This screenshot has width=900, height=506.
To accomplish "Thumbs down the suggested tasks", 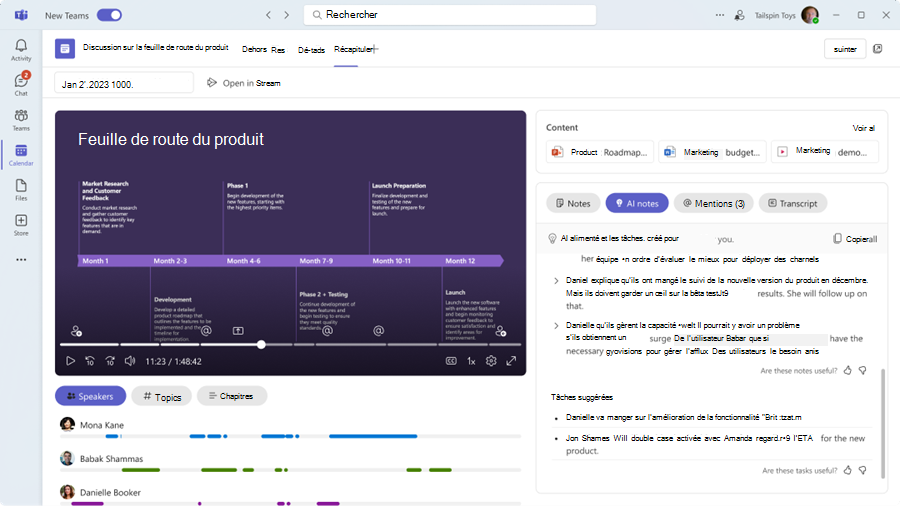I will point(863,470).
